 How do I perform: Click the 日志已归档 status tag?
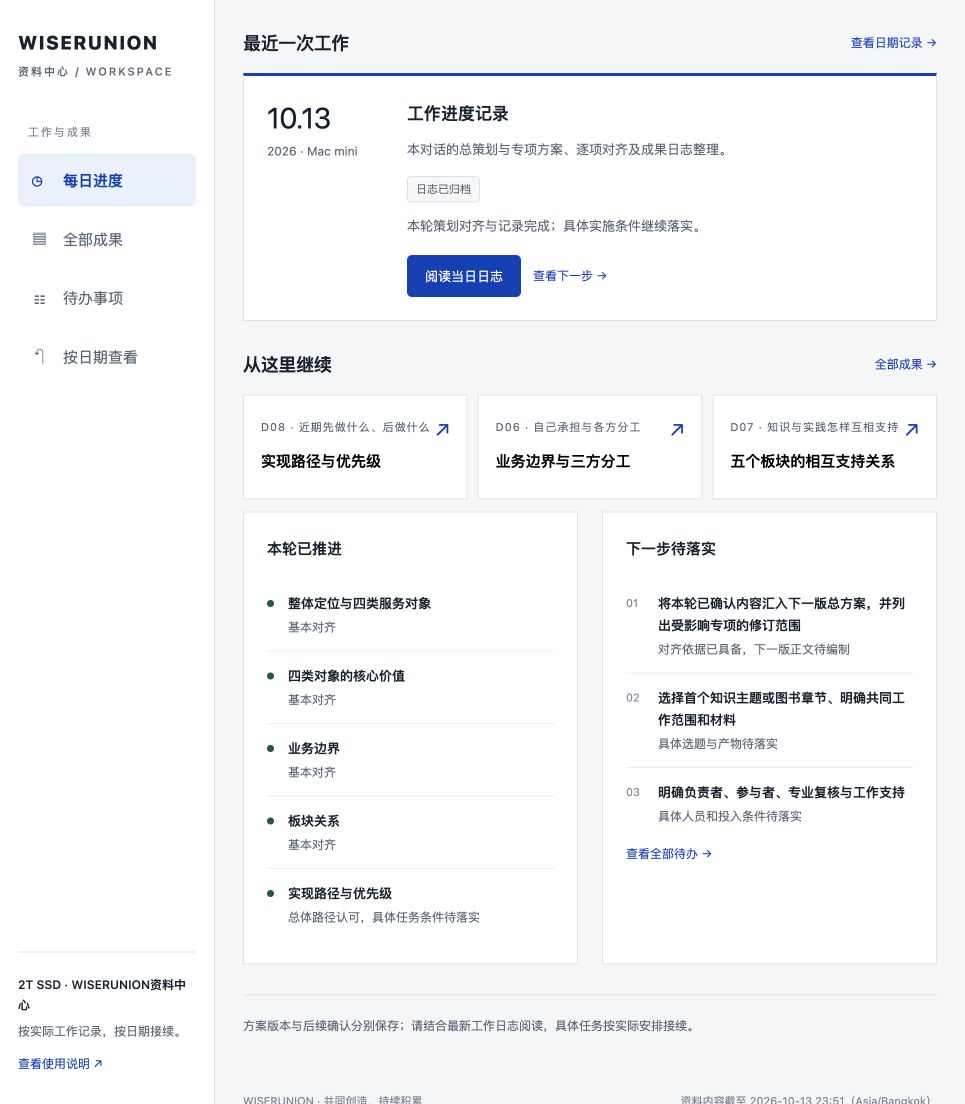(443, 189)
